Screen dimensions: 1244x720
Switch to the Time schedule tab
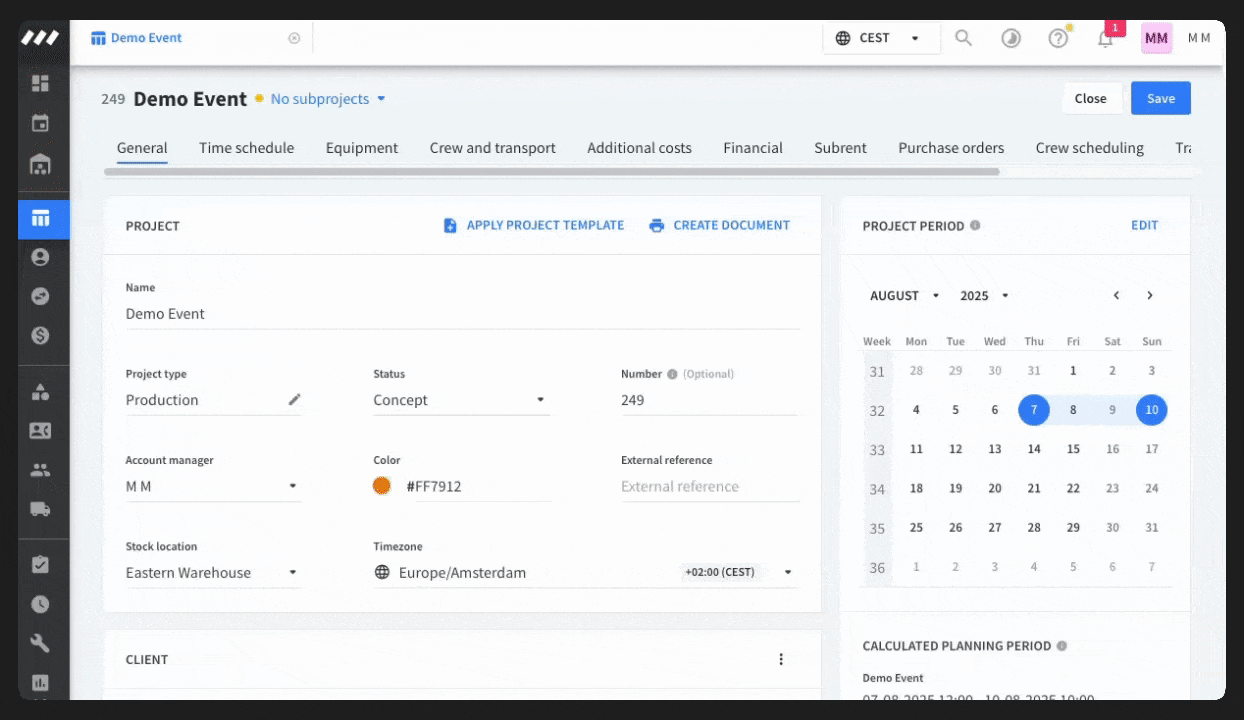[x=246, y=148]
